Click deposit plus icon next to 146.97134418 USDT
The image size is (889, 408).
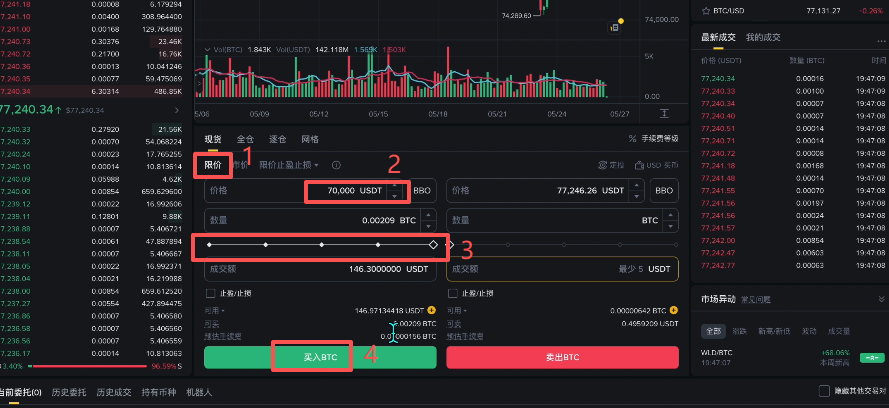click(x=431, y=310)
